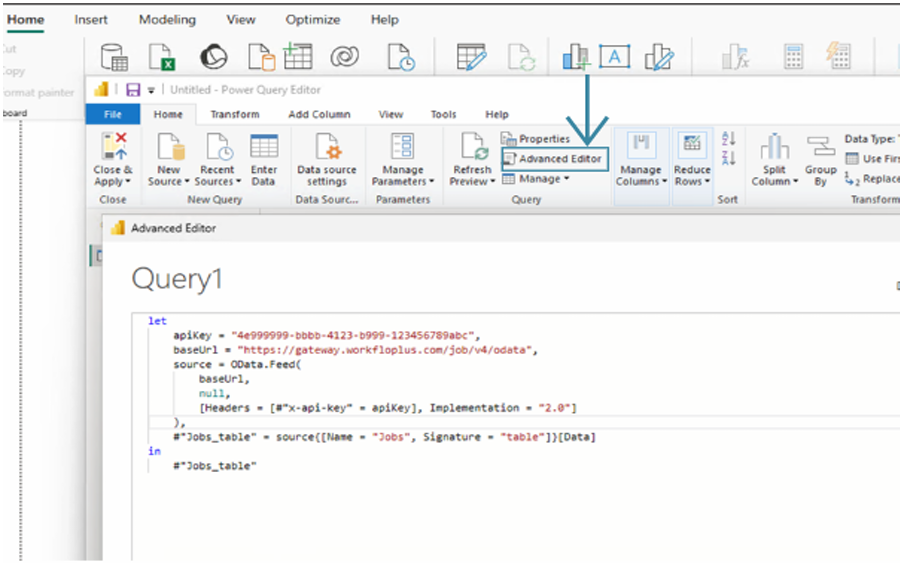This screenshot has height=564, width=904.
Task: Open the View tab in Power BI
Action: 240,20
